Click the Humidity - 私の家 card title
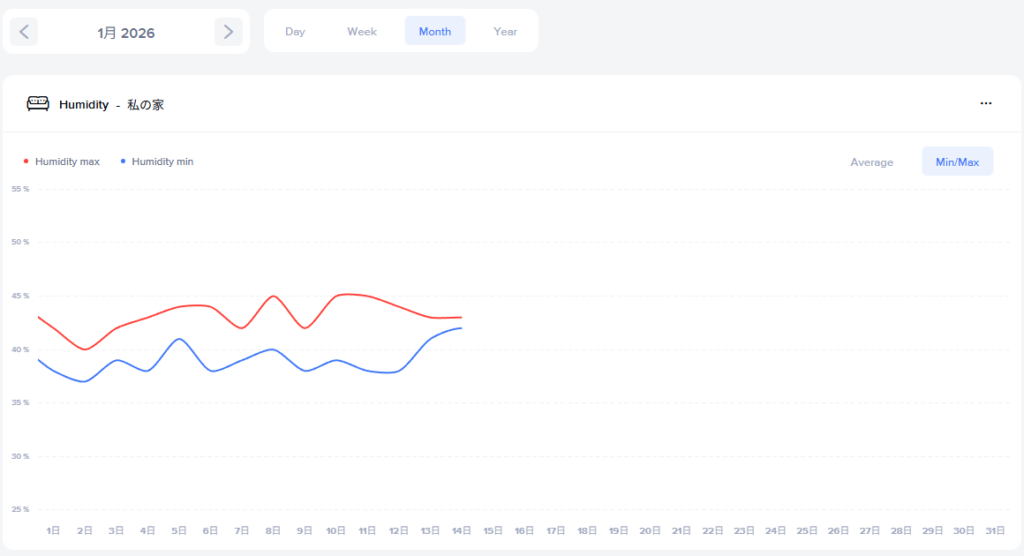 111,104
